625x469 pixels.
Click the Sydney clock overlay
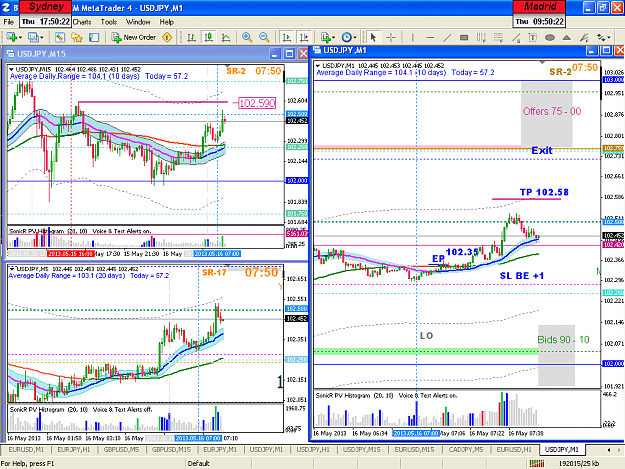pos(46,14)
